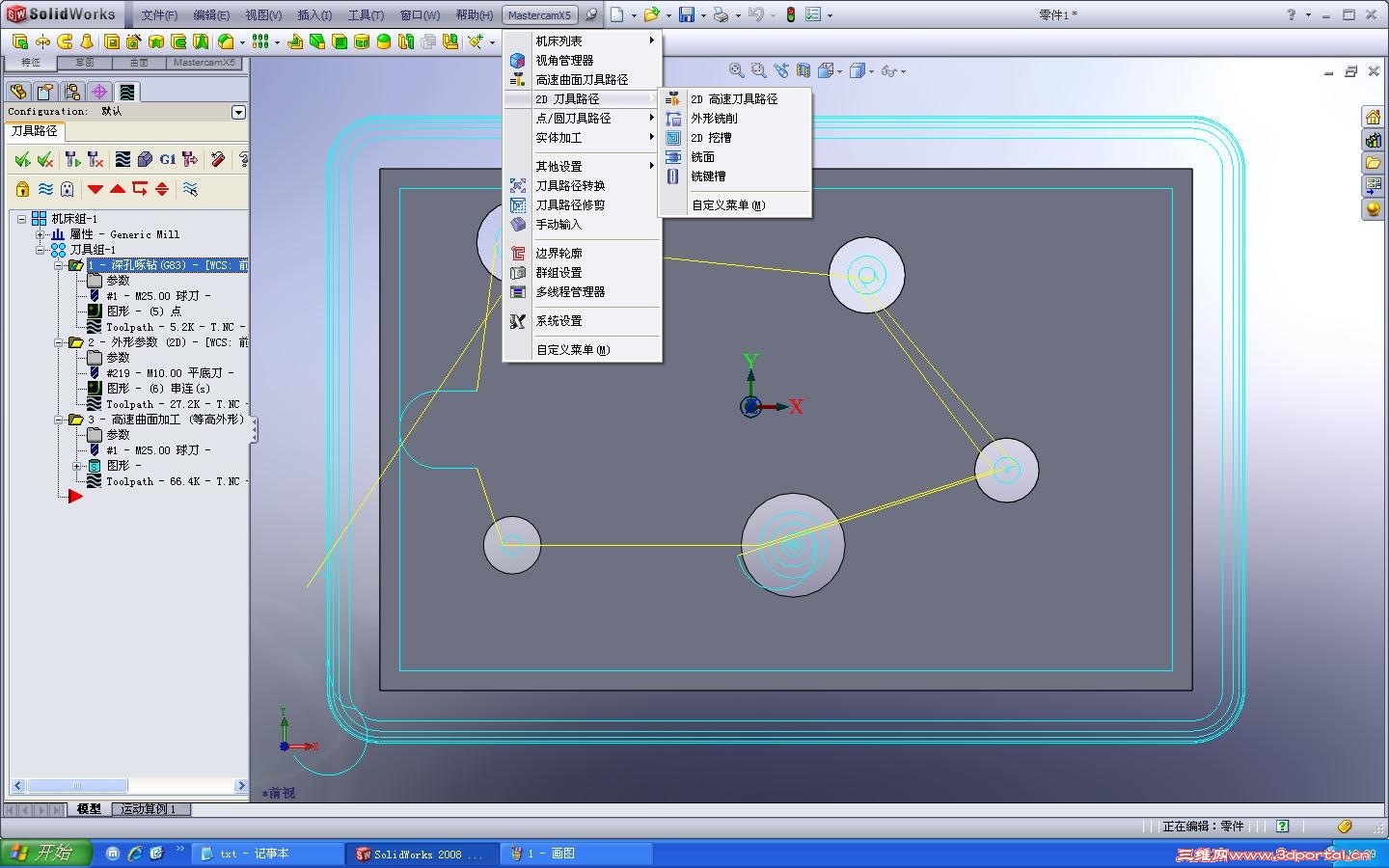
Task: Click the Backplot toolpath wave icon
Action: (123, 159)
